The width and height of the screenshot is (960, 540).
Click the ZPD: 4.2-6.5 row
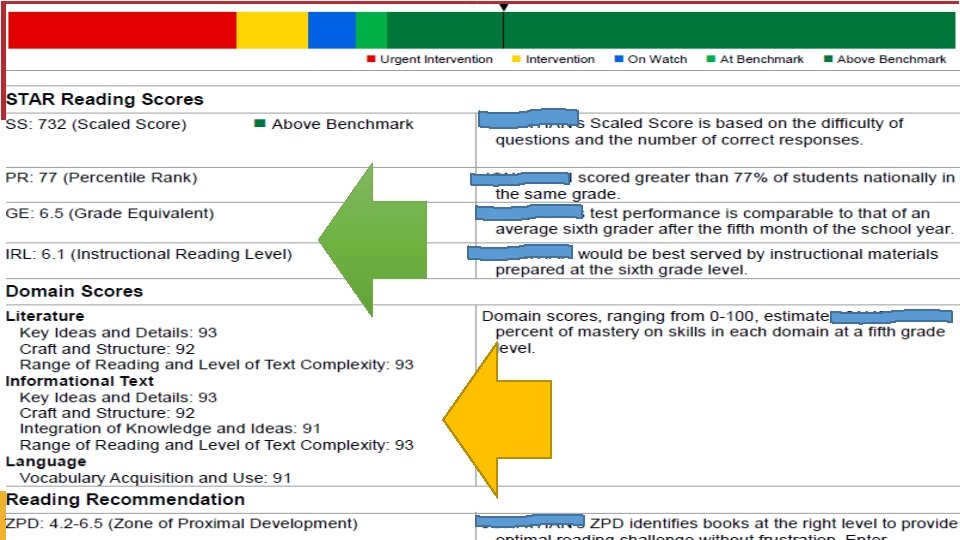[x=182, y=524]
